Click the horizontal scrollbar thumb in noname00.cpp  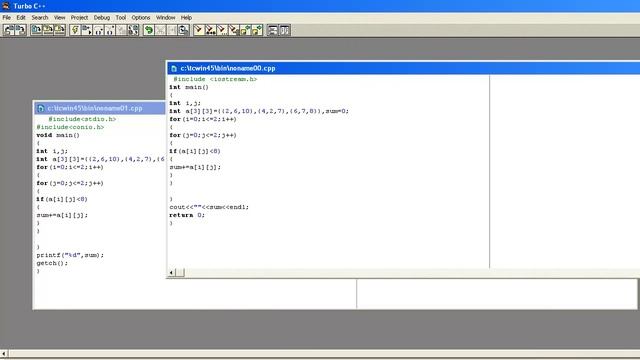tap(180, 272)
